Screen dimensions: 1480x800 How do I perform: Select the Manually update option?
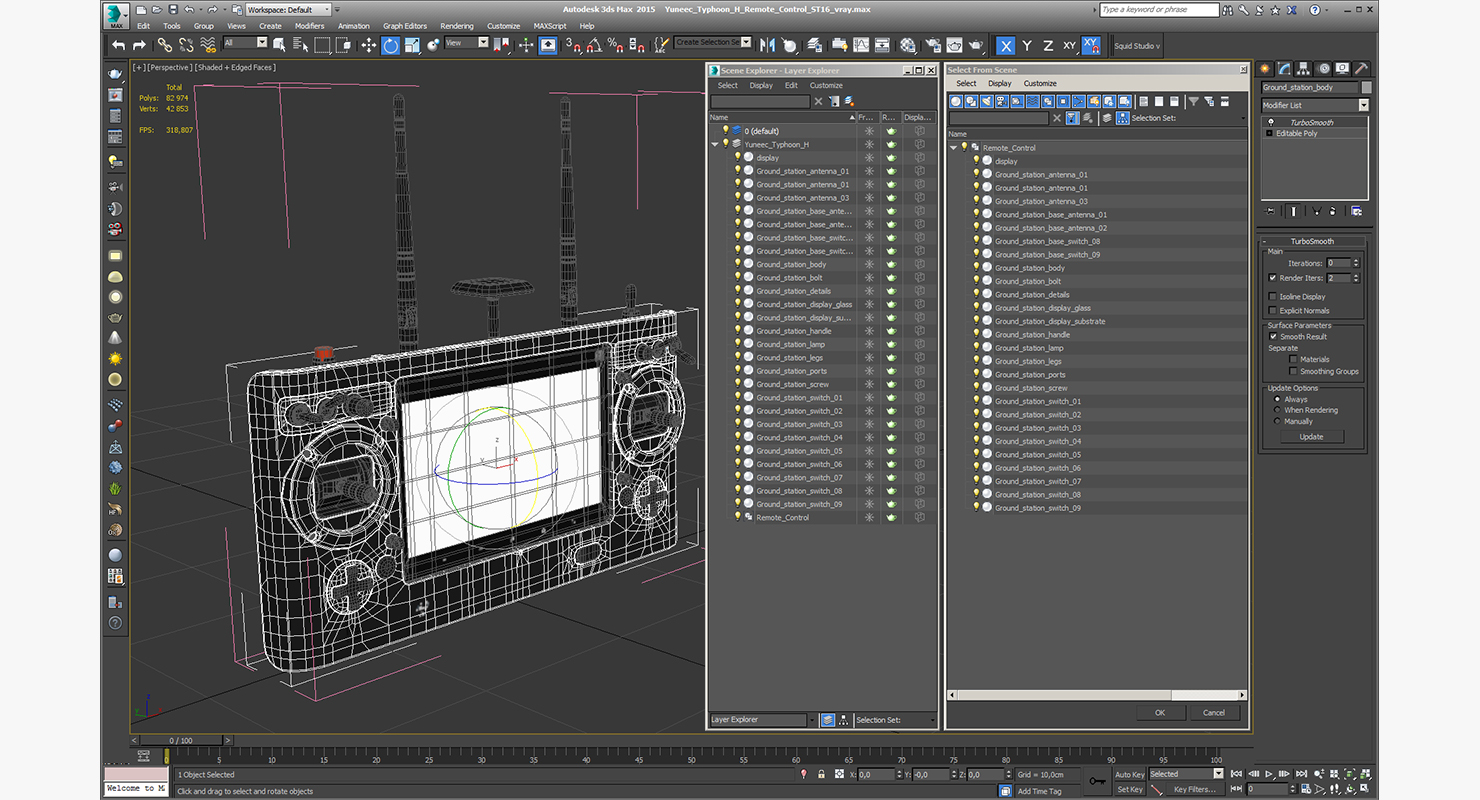(x=1277, y=421)
